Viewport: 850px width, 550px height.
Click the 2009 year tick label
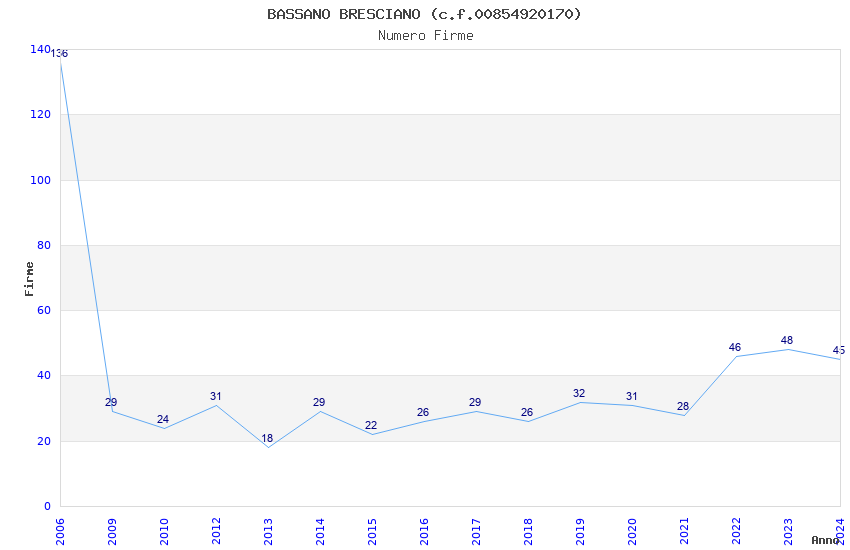[x=112, y=531]
